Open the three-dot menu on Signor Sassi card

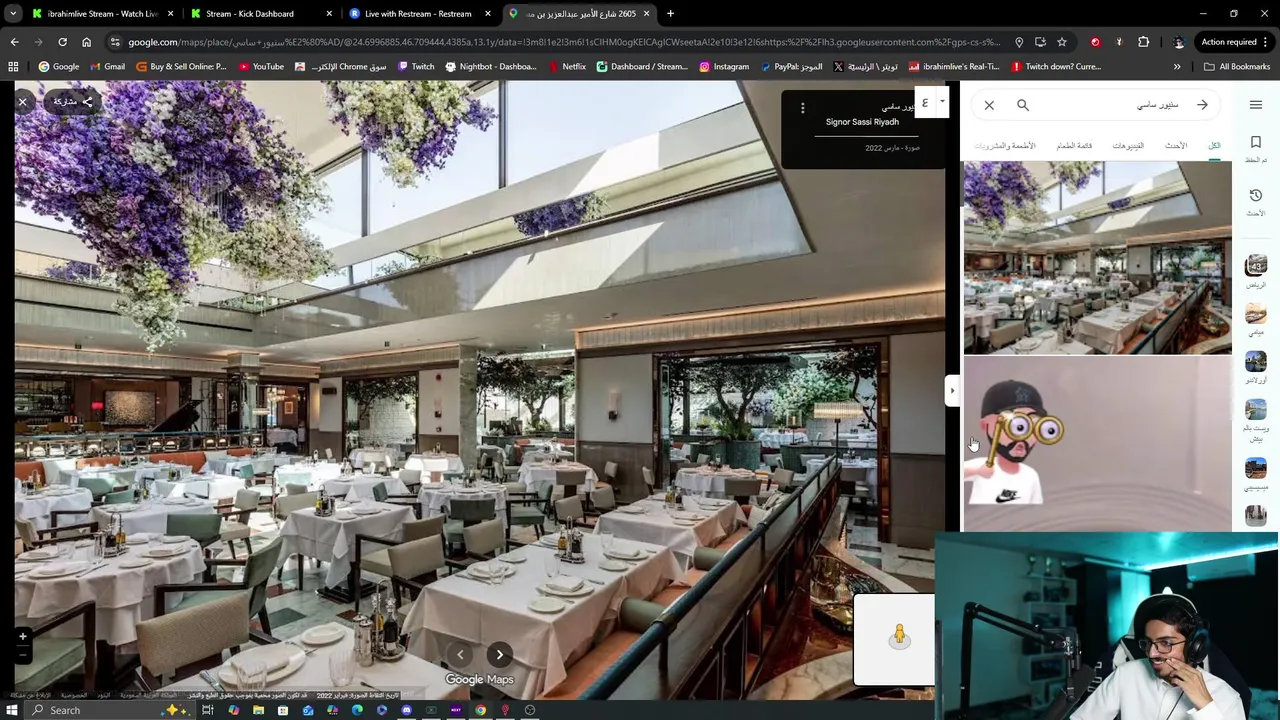[x=802, y=108]
